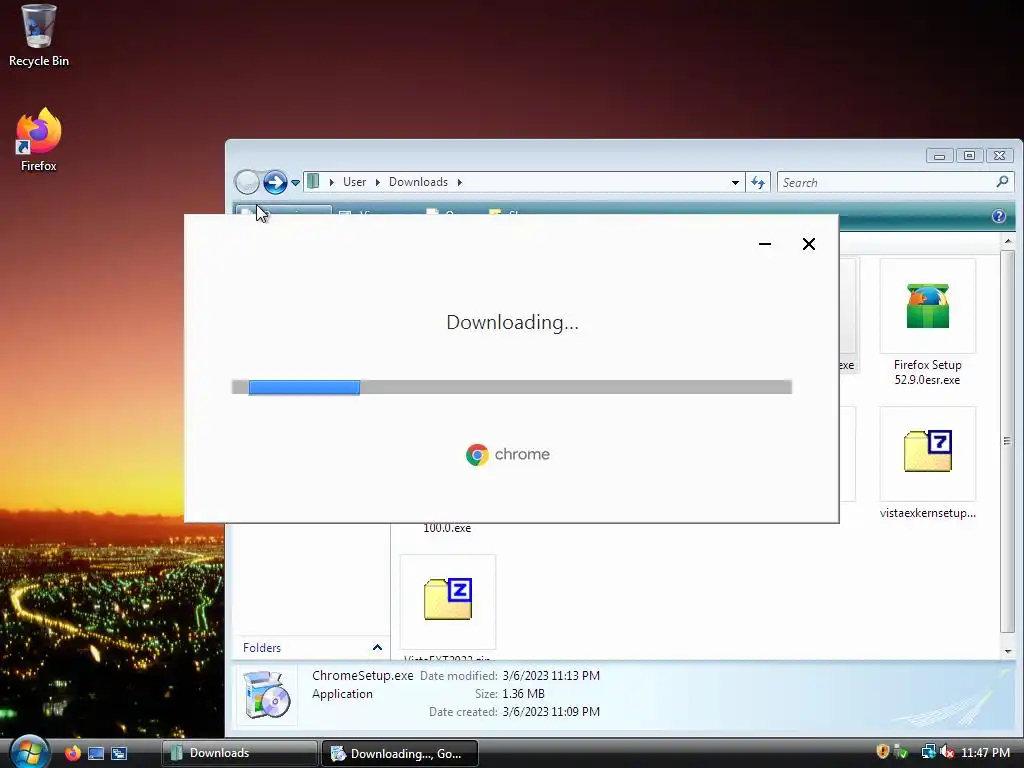Image resolution: width=1024 pixels, height=768 pixels.
Task: Click the vertical scrollbar thumb in Explorer
Action: pyautogui.click(x=1008, y=441)
